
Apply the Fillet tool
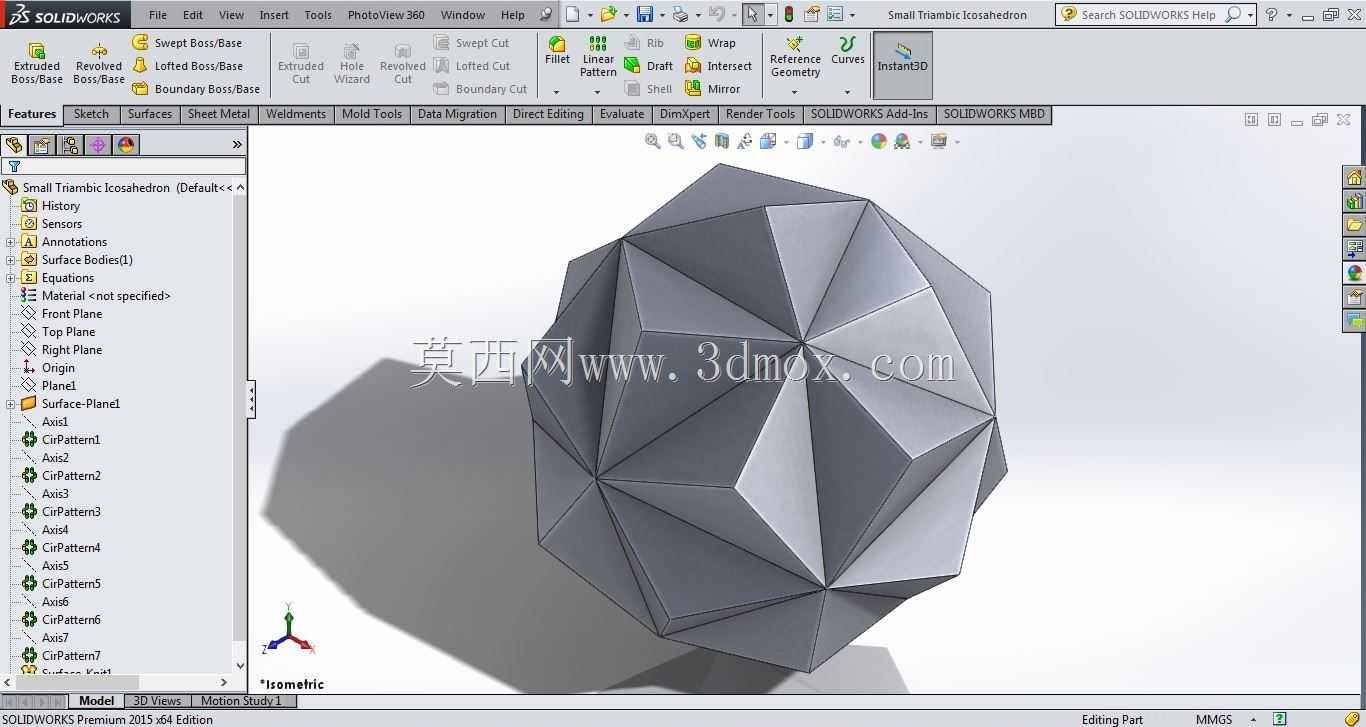[x=557, y=50]
